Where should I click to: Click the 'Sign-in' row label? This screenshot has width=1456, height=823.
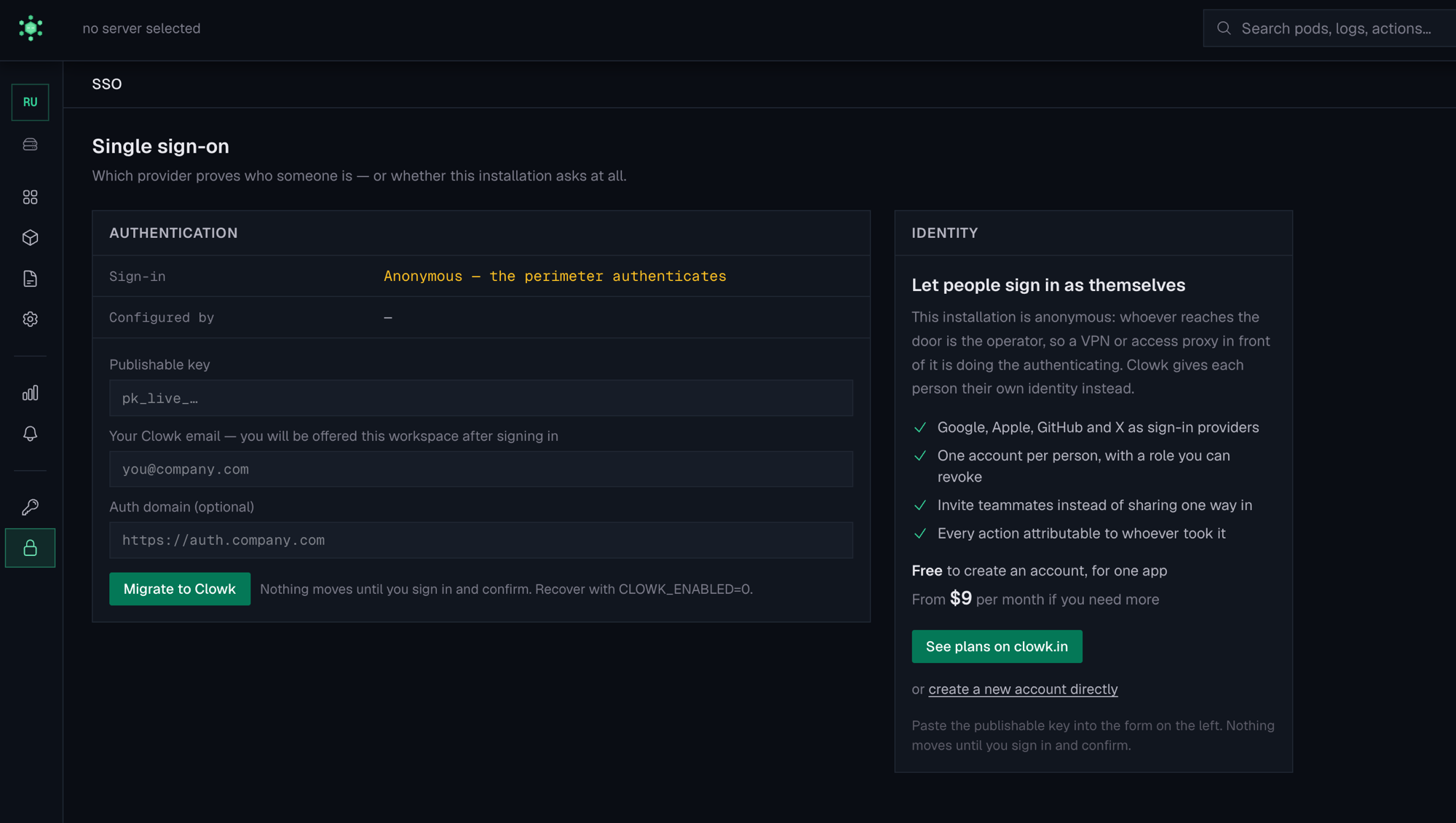point(138,277)
